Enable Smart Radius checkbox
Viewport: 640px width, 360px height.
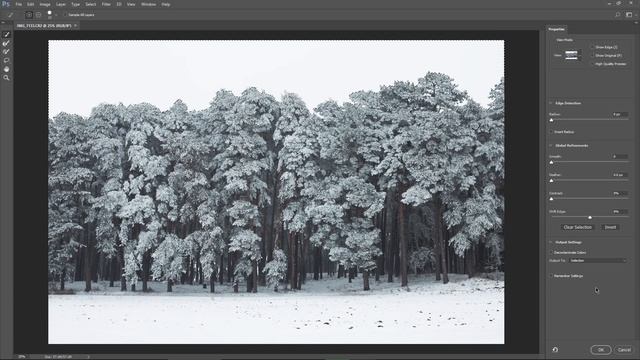coord(551,132)
